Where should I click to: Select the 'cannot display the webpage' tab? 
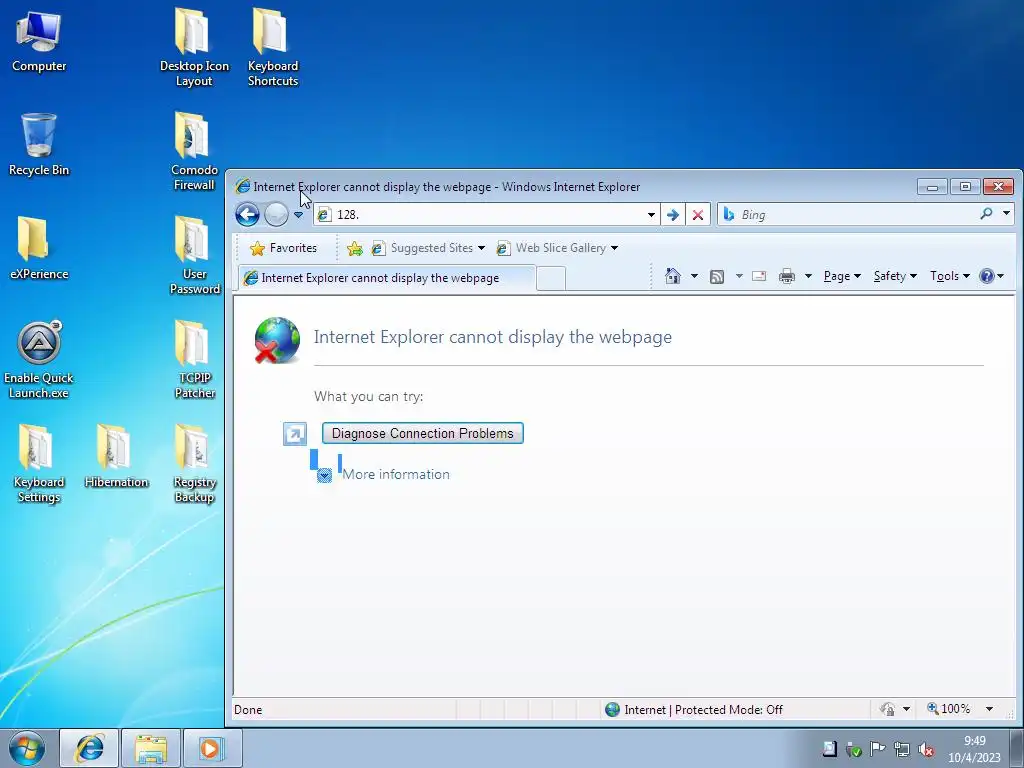[x=387, y=278]
